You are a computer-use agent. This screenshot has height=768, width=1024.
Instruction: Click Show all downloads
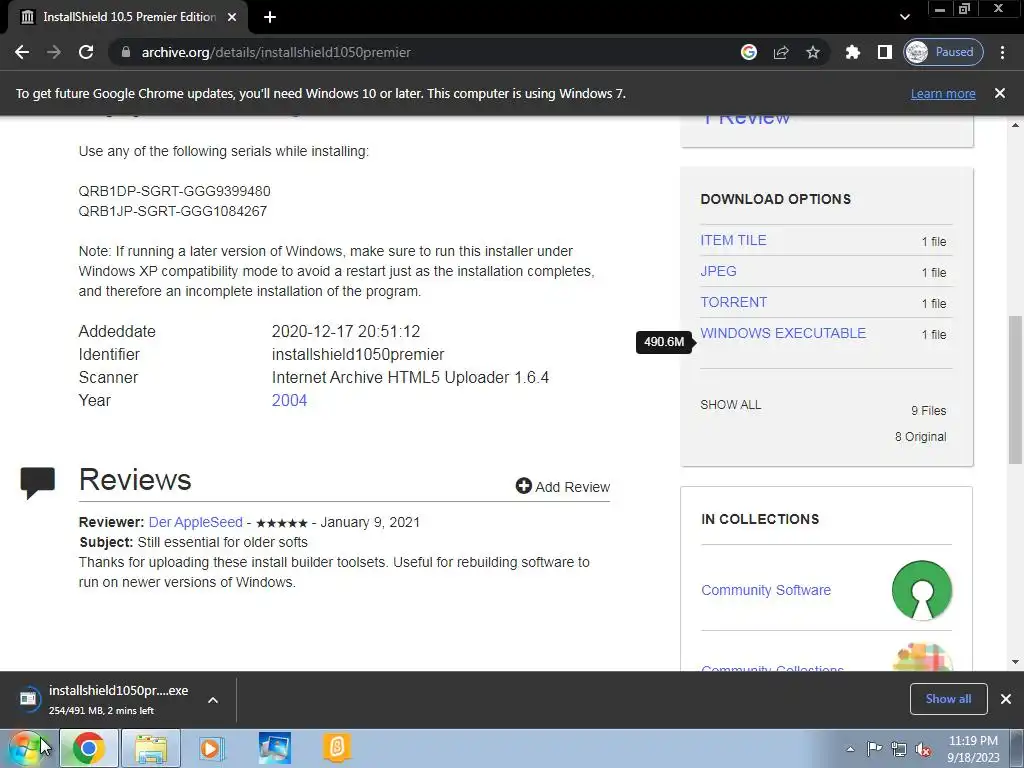(948, 699)
